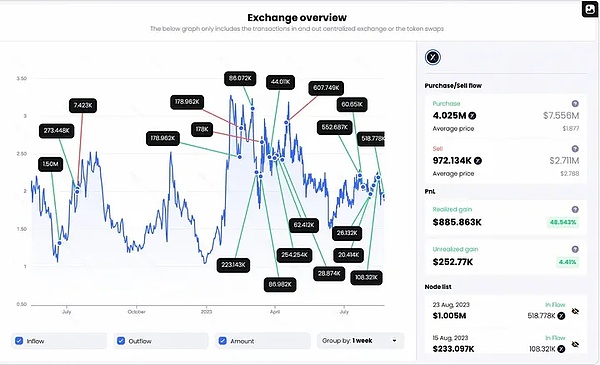This screenshot has width=600, height=365.
Task: Click the token icon beside 972.134K sell amount
Action: click(x=478, y=161)
